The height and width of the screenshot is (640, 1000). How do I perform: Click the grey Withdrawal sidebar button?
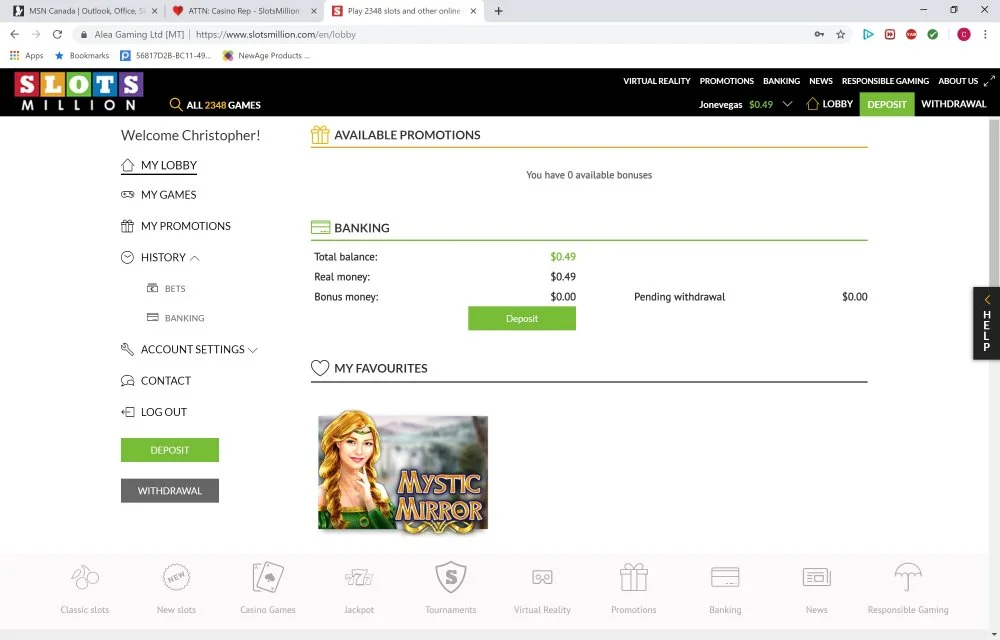pyautogui.click(x=170, y=491)
